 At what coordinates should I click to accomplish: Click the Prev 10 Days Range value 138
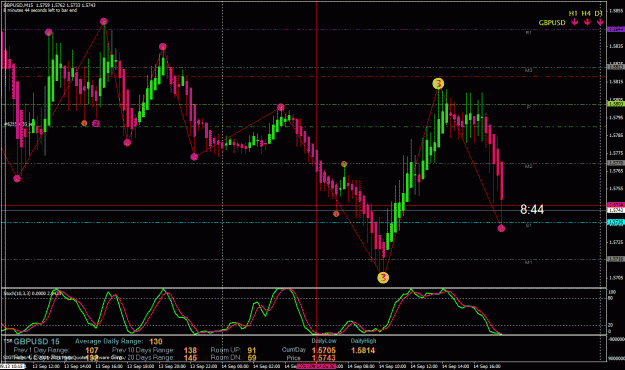[x=190, y=350]
